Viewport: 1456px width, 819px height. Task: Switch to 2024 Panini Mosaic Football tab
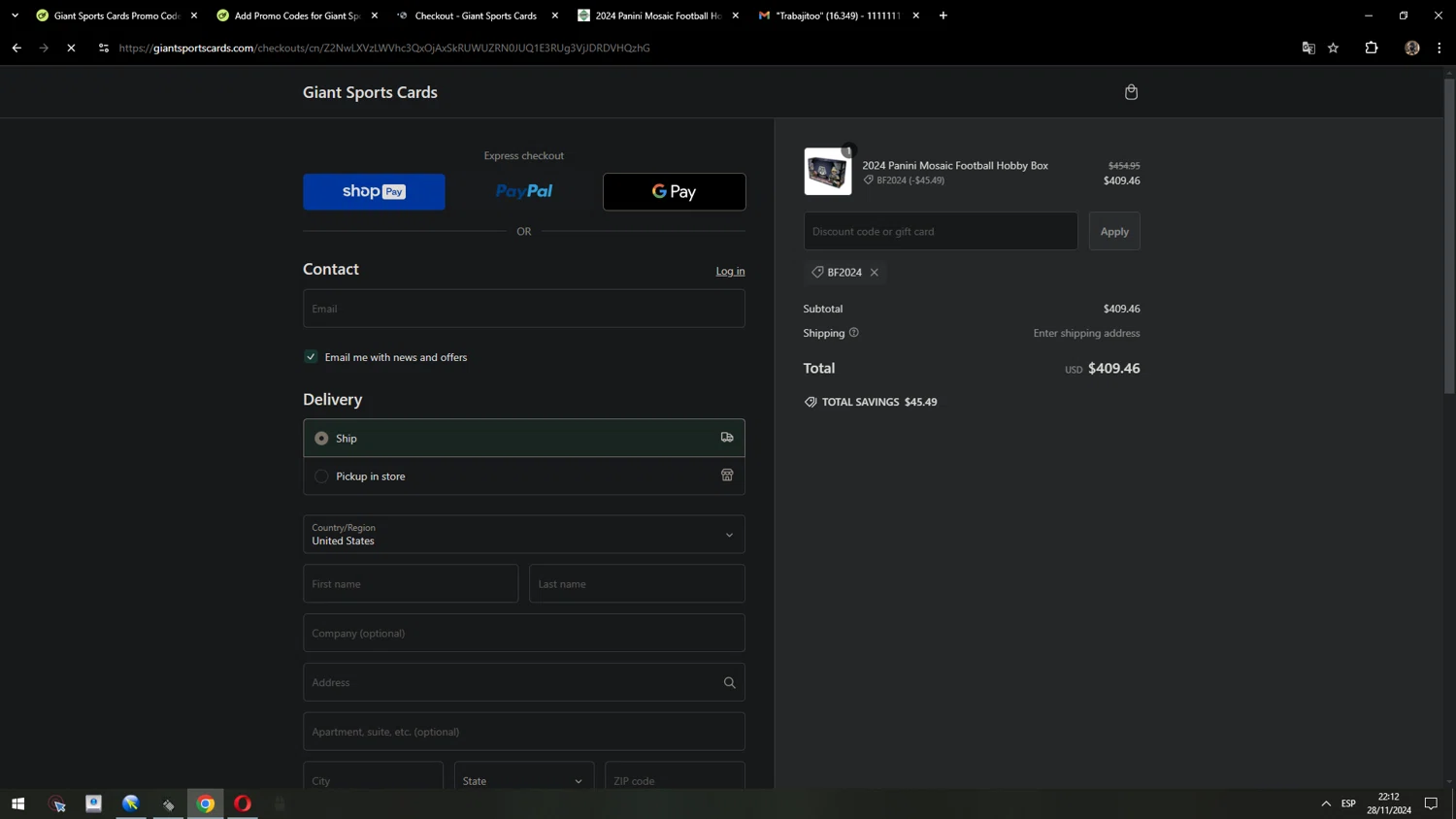pos(657,16)
